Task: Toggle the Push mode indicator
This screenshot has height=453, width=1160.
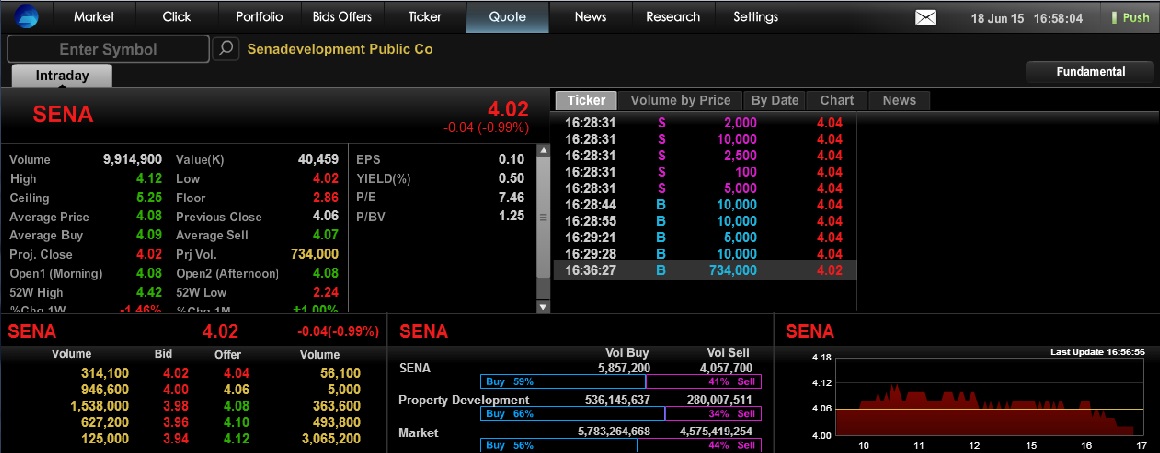Action: point(1130,18)
